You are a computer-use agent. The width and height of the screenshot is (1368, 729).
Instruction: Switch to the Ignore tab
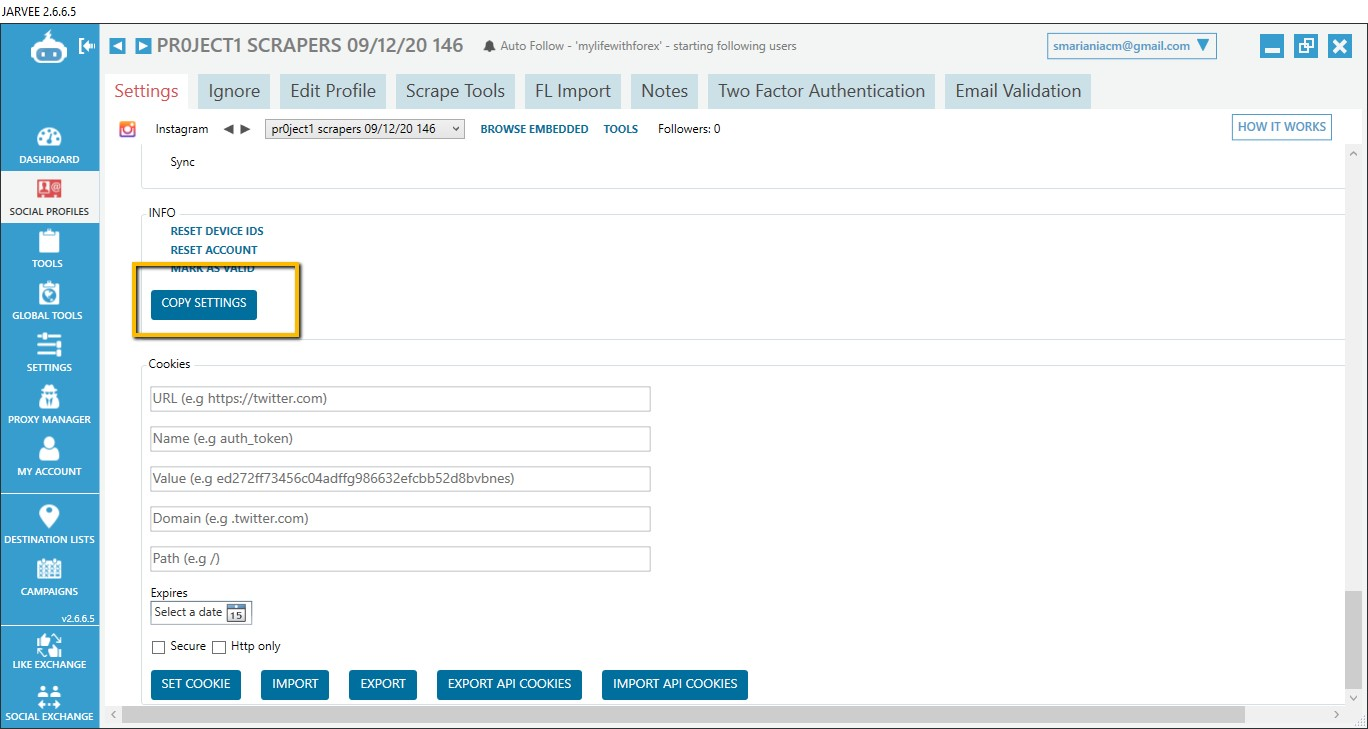(234, 91)
